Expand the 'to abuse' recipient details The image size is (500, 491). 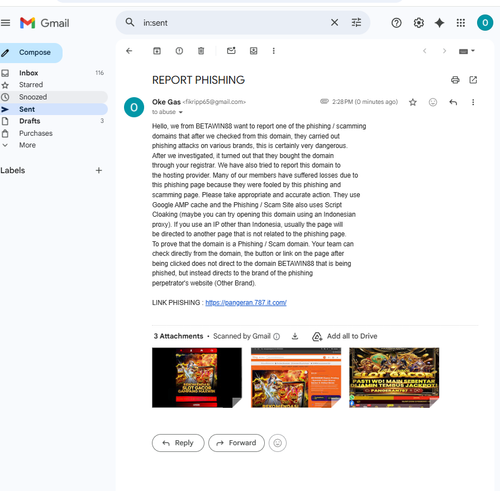coord(181,112)
